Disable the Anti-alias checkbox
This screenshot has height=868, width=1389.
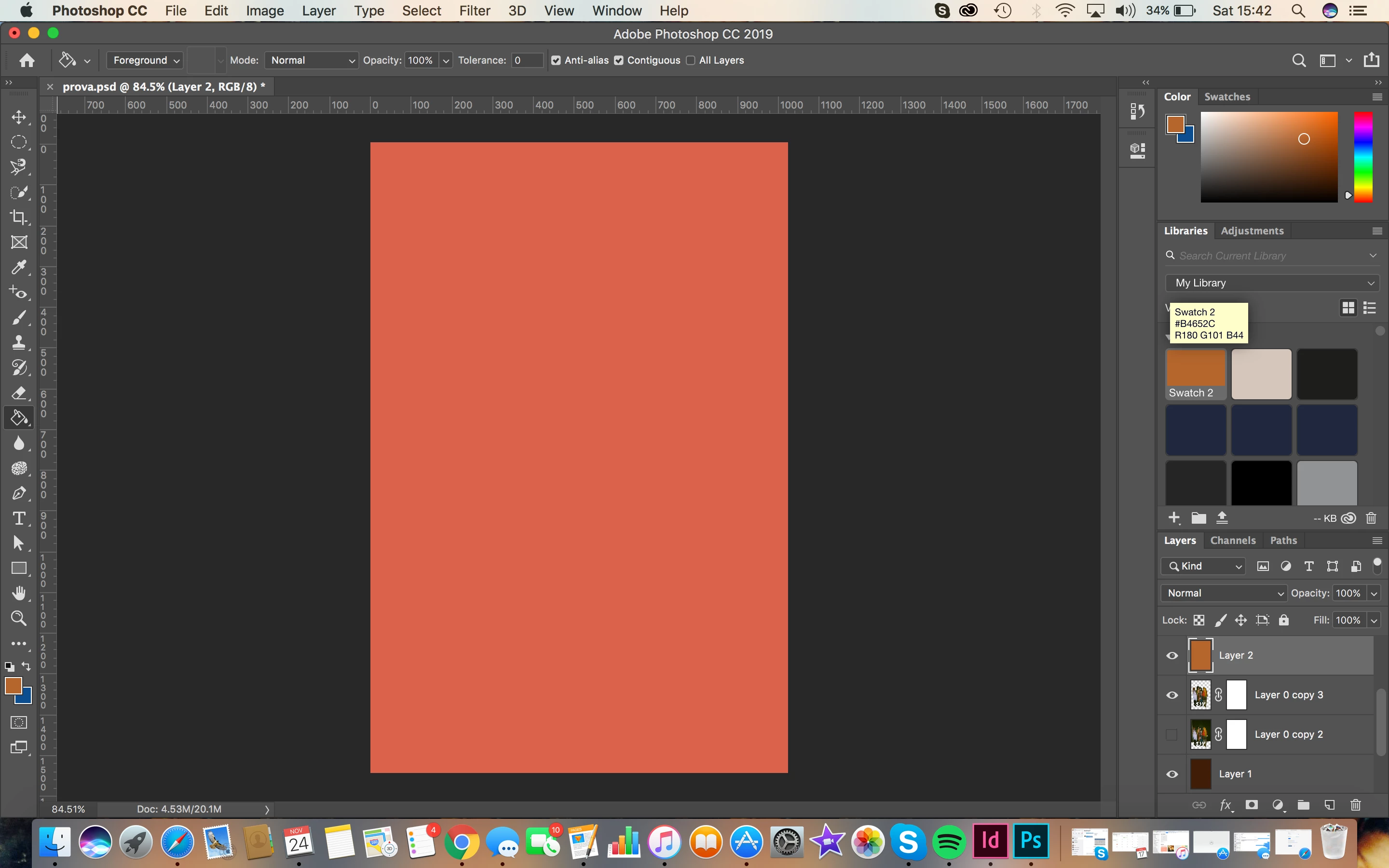click(x=556, y=60)
